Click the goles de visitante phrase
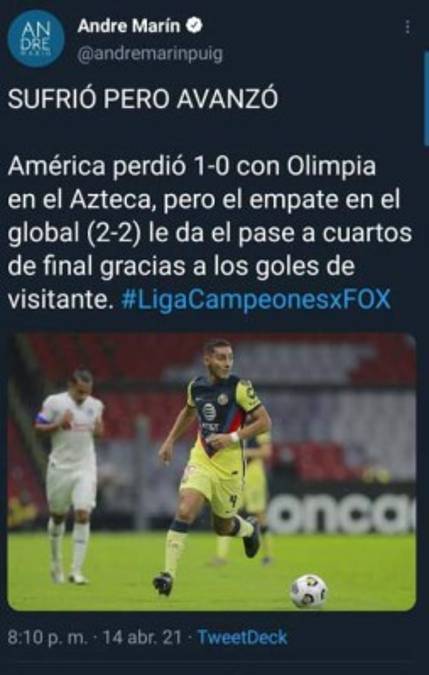429x675 pixels. [181, 283]
